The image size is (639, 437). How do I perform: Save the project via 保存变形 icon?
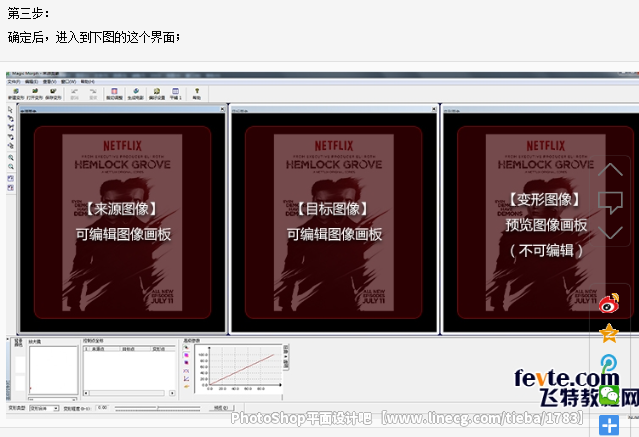point(53,94)
